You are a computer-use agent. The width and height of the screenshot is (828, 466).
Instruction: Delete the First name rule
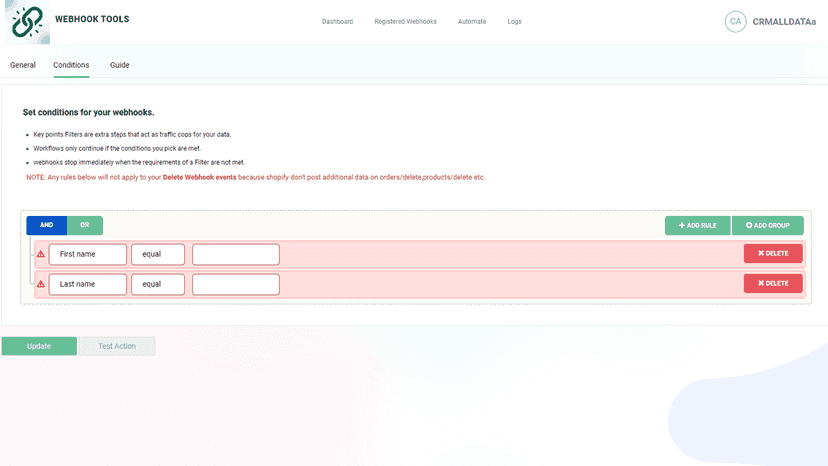tap(773, 254)
